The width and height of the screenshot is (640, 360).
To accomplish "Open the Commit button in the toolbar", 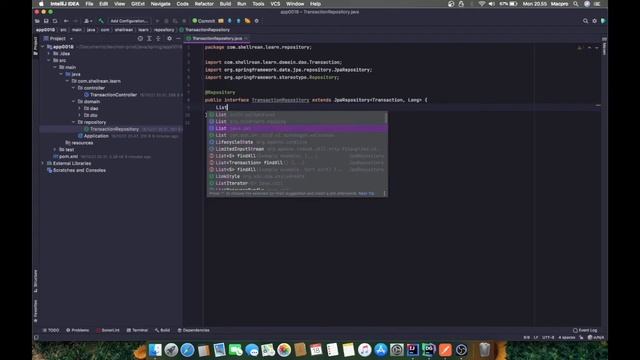I will [x=203, y=21].
